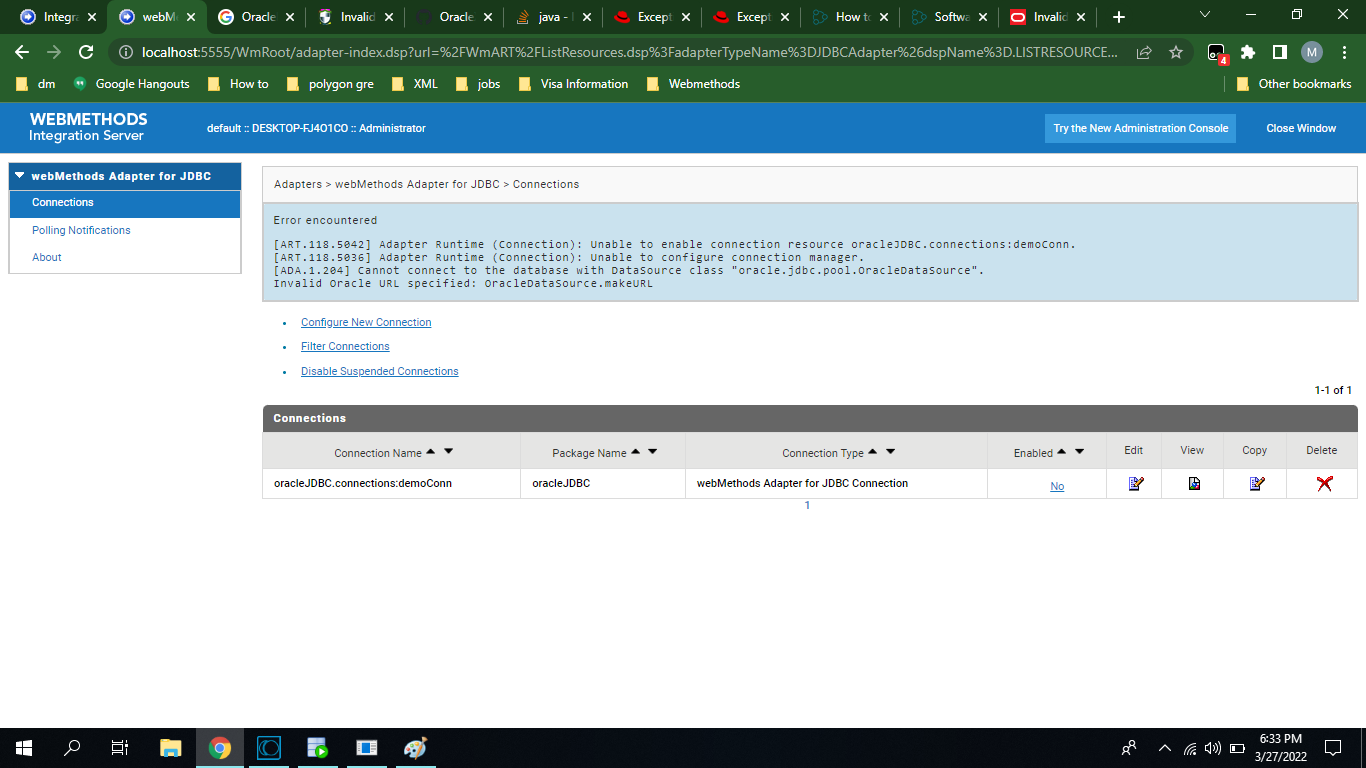The height and width of the screenshot is (768, 1366).
Task: Sort Connection Name ascending with up arrow
Action: point(430,452)
